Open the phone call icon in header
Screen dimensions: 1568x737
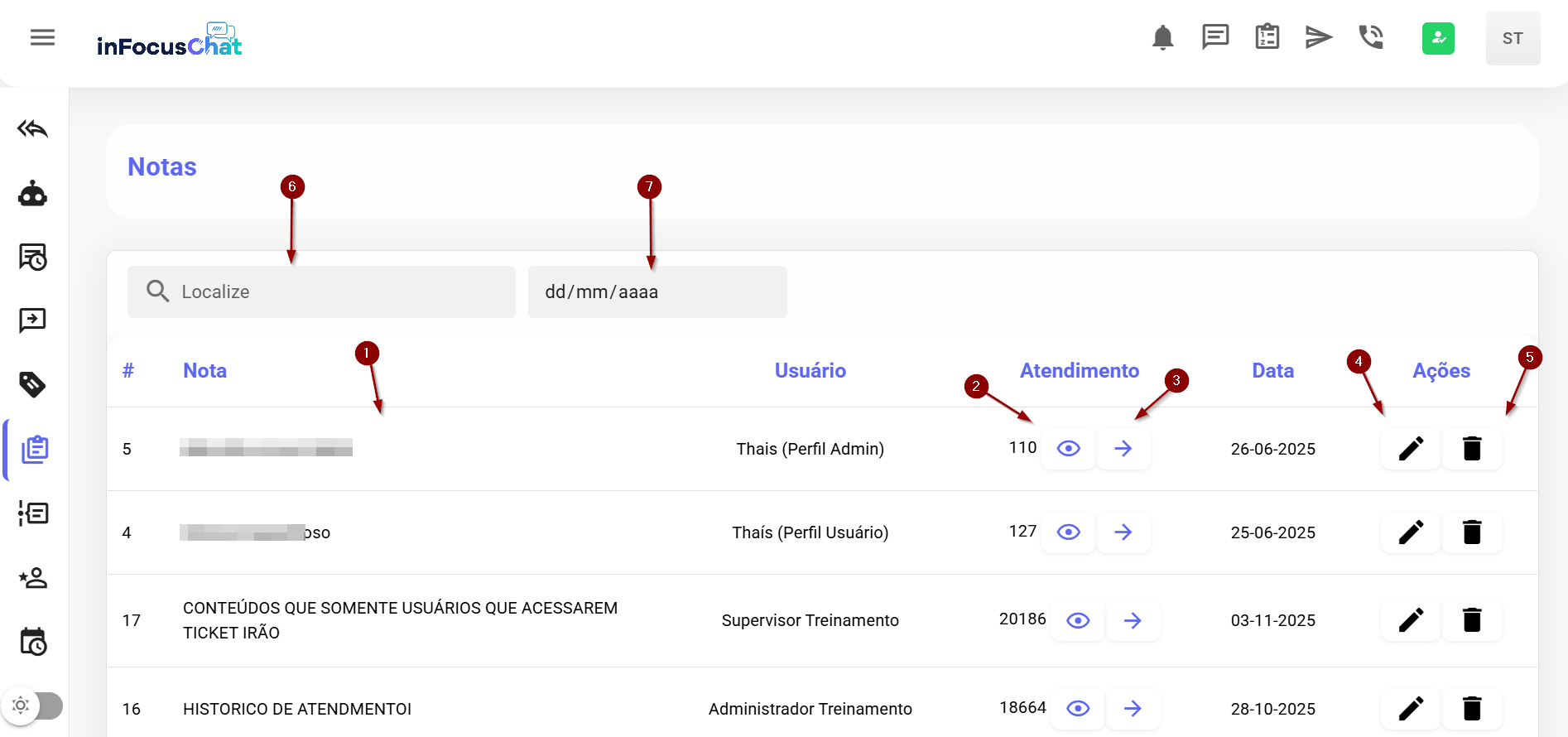pyautogui.click(x=1371, y=38)
